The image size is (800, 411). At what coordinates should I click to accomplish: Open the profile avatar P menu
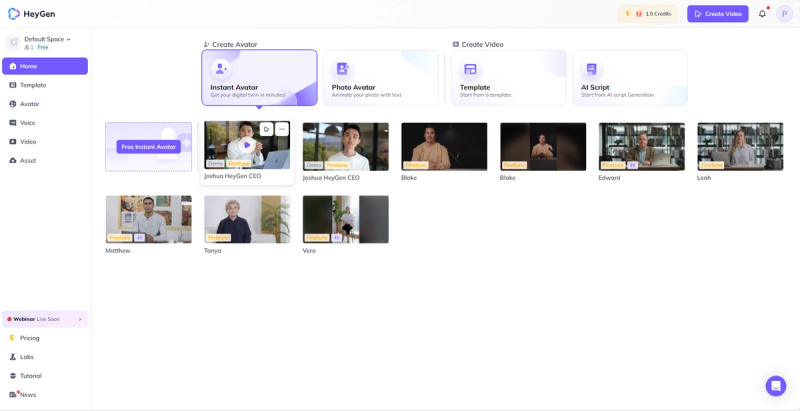[x=784, y=14]
